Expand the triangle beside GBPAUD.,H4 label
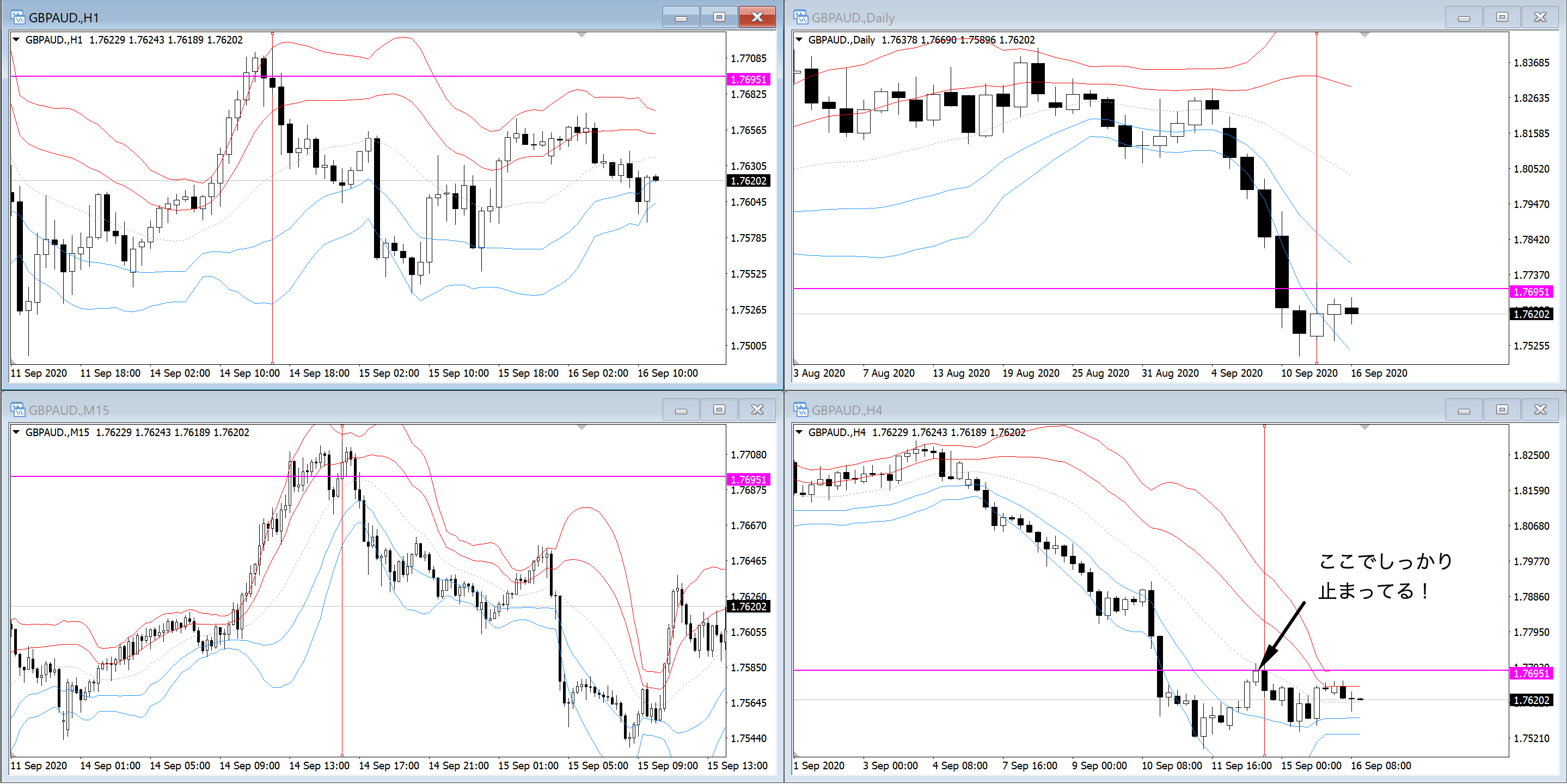 [799, 432]
